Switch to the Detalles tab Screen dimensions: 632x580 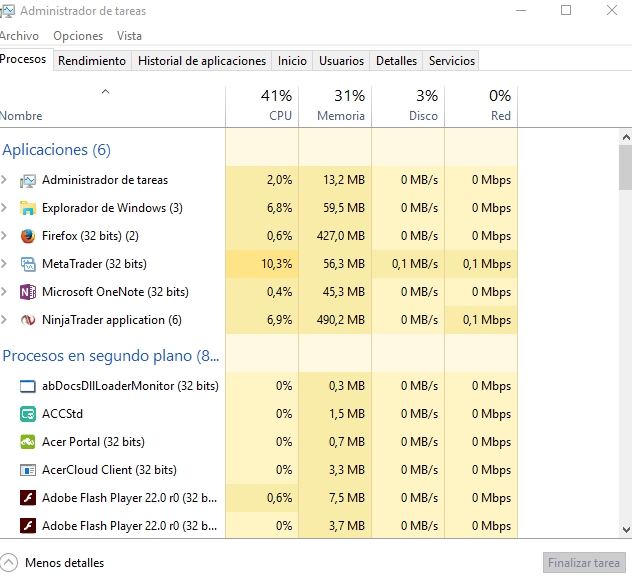point(396,60)
